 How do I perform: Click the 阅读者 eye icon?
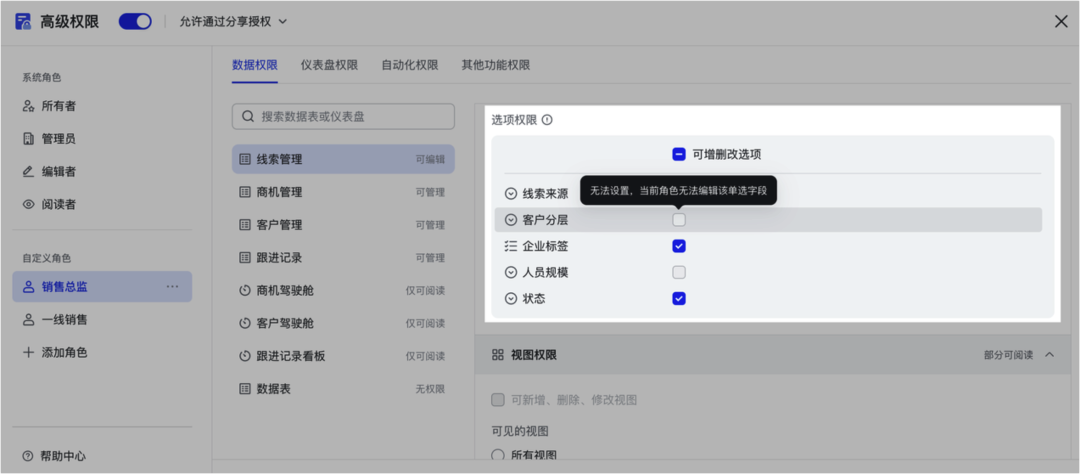tap(28, 204)
